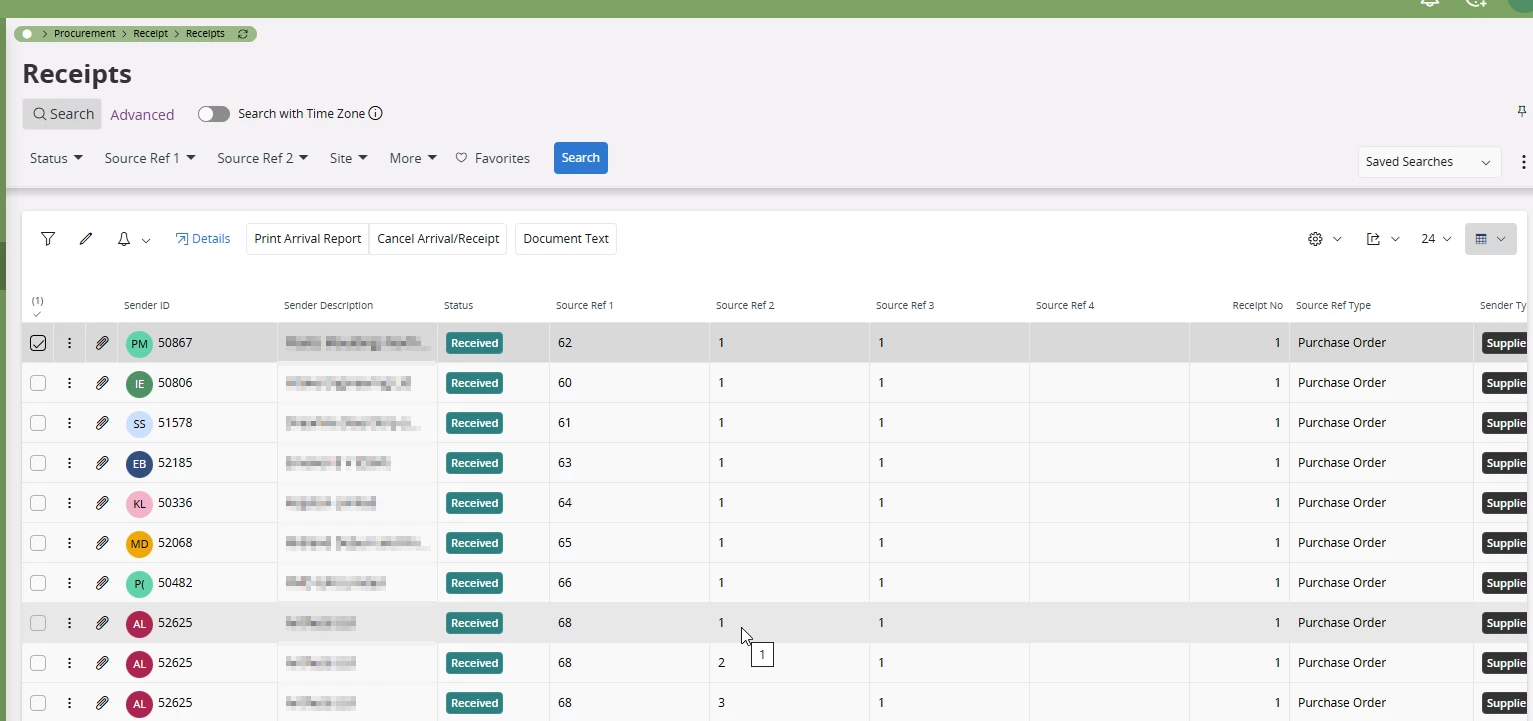
Task: Check the box for sender 50336
Action: (x=38, y=503)
